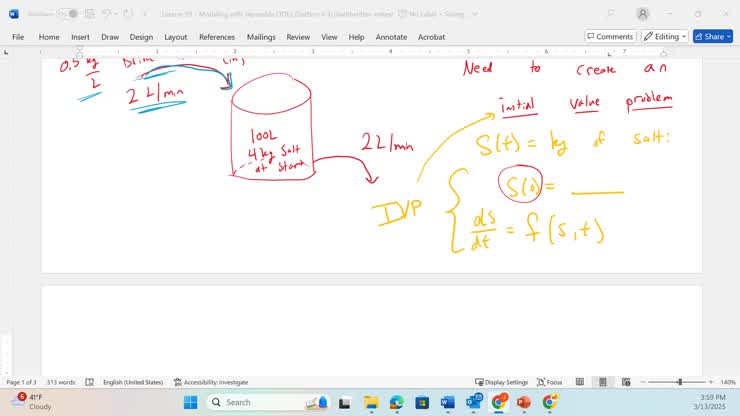Open Customize Quick Access Toolbar dropdown
The width and height of the screenshot is (740, 416).
click(145, 14)
